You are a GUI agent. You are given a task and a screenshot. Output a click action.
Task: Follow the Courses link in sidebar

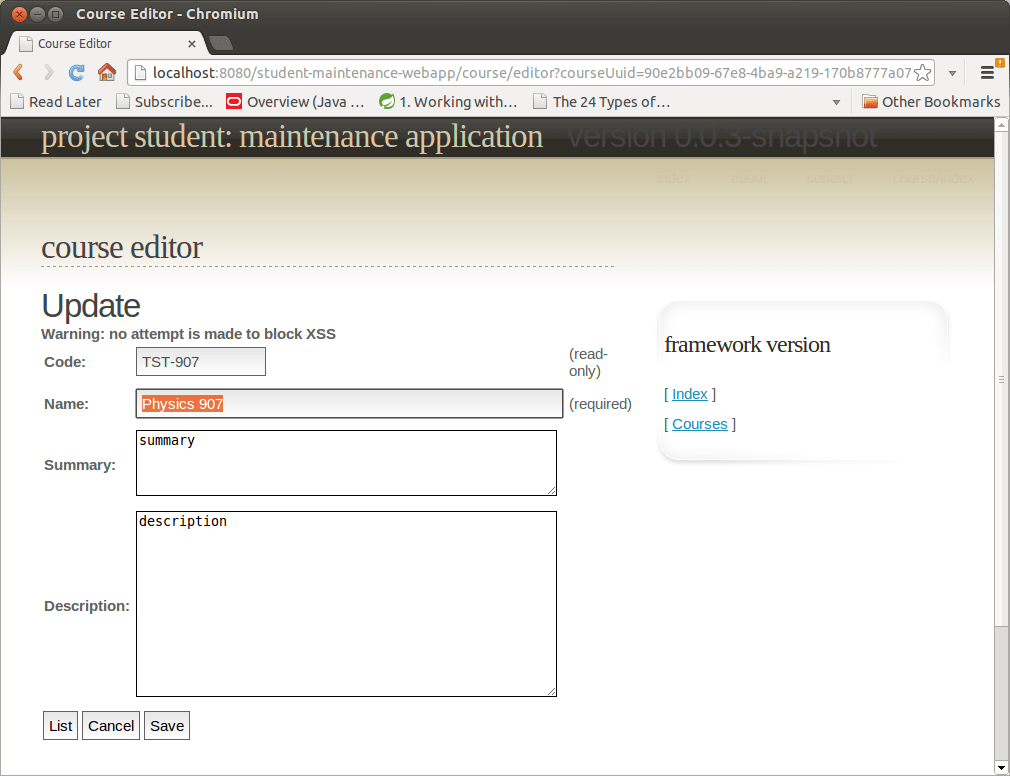(700, 424)
